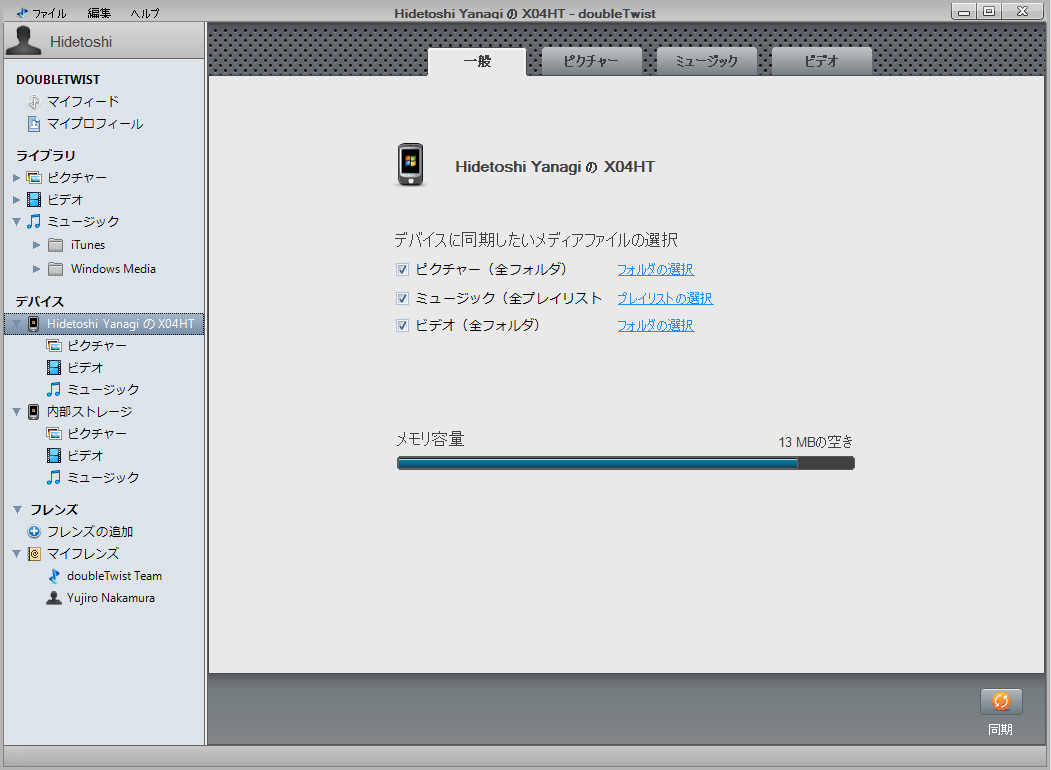
Task: Toggle the ビデオ（全フォルダ） checkbox
Action: (x=402, y=325)
